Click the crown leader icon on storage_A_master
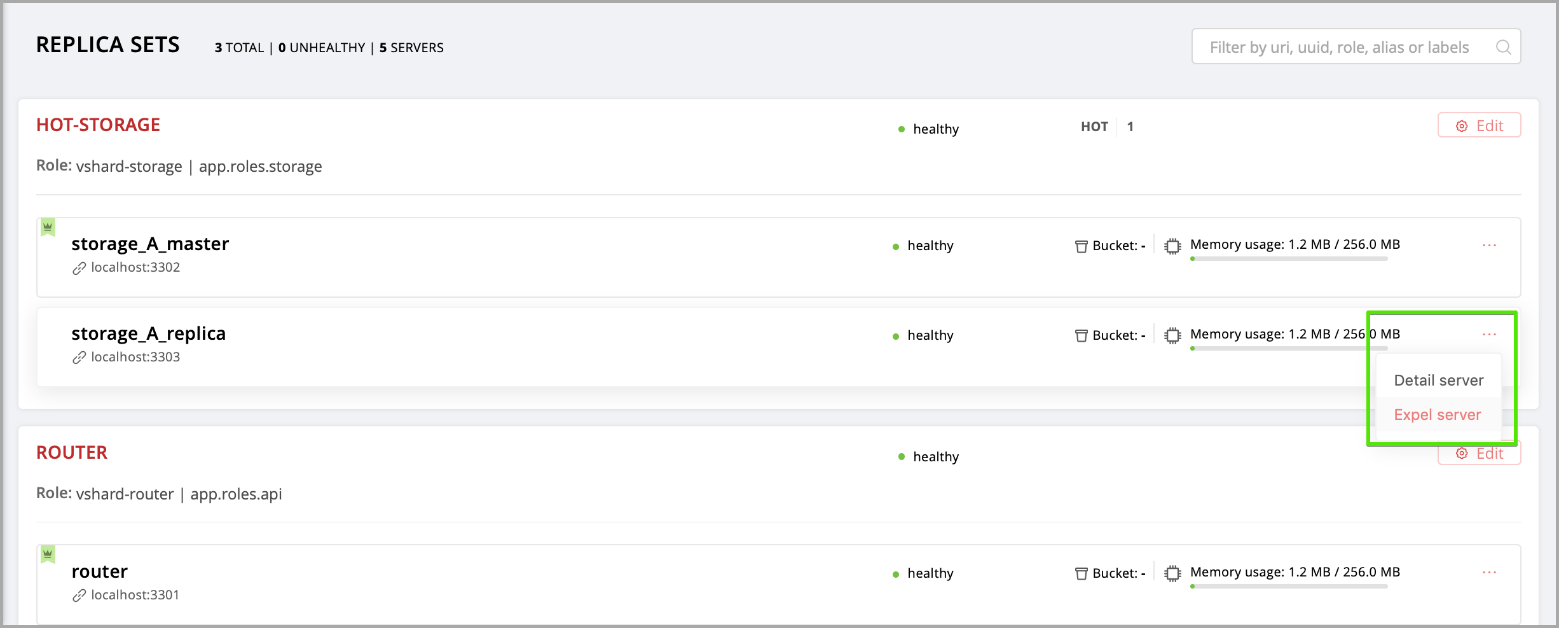The width and height of the screenshot is (1559, 628). [47, 228]
